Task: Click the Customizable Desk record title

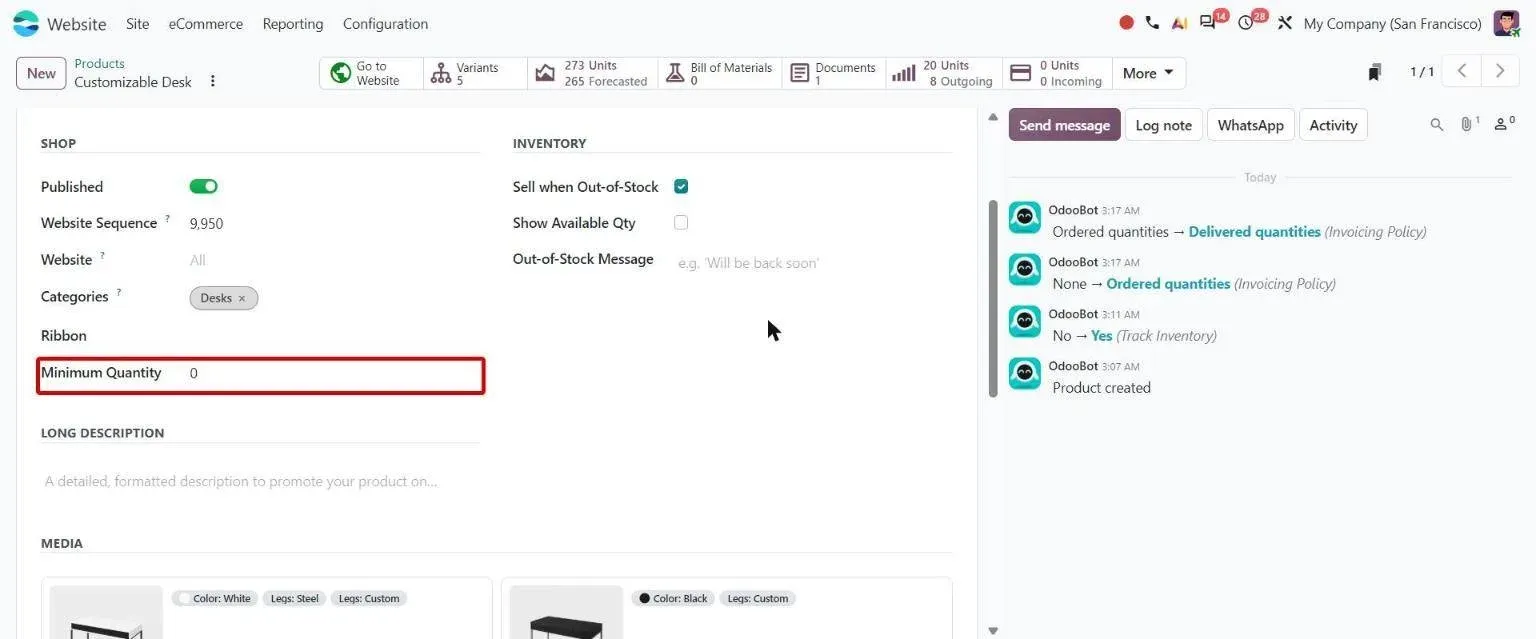Action: click(133, 82)
